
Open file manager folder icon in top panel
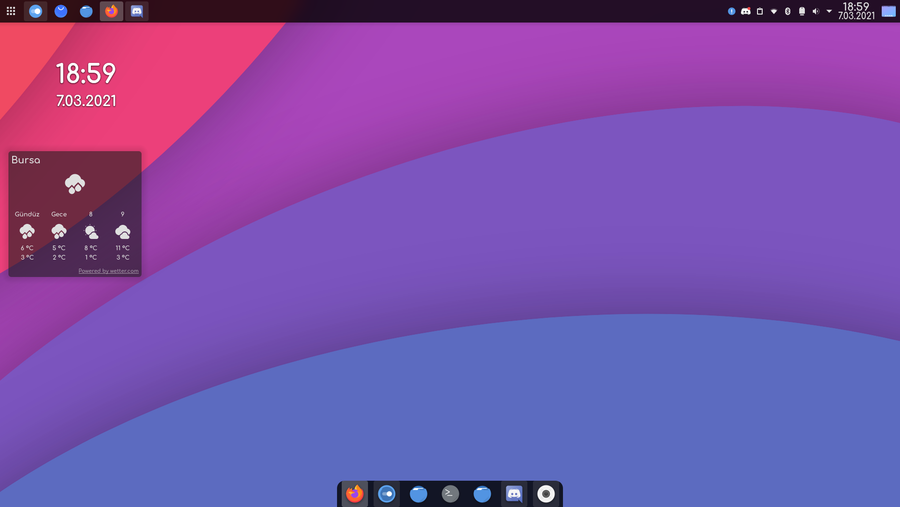86,11
